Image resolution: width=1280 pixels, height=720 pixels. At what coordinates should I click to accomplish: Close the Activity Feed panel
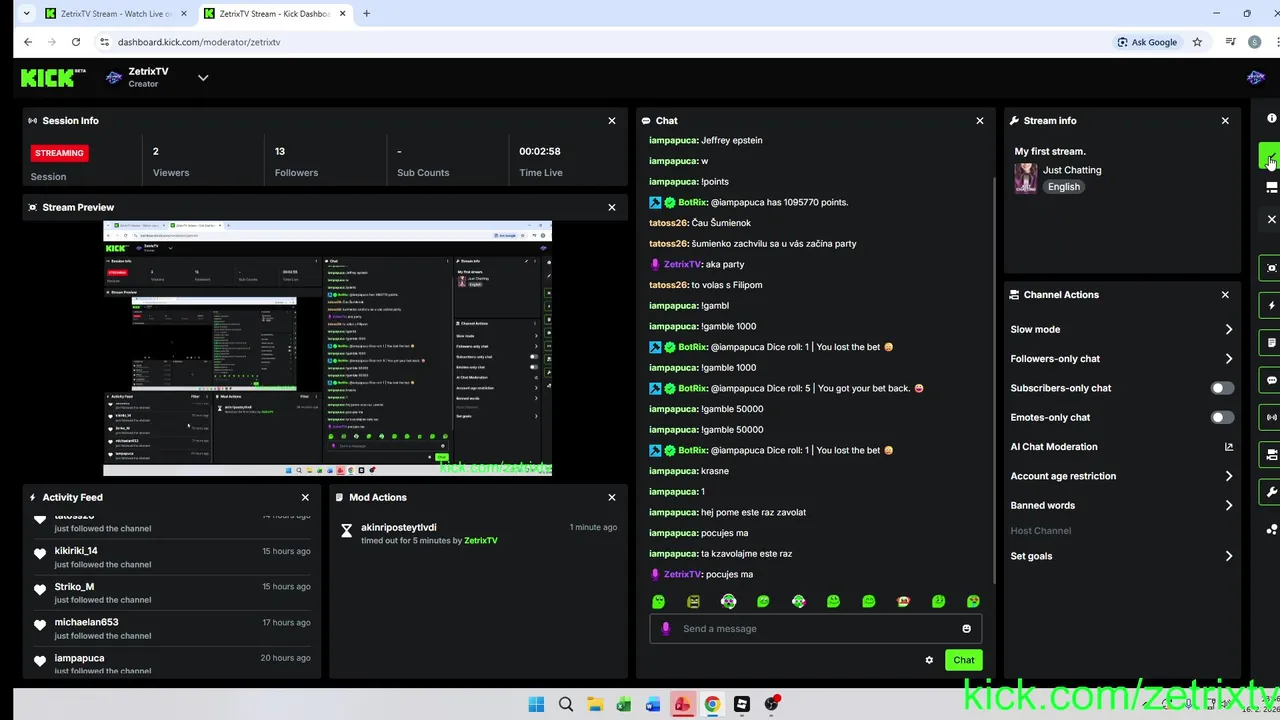pyautogui.click(x=305, y=497)
